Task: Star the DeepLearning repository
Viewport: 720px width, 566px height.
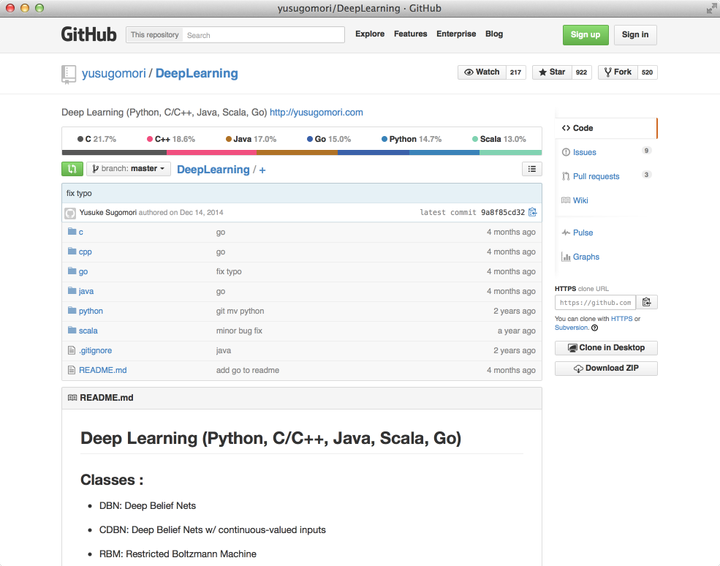Action: 551,72
